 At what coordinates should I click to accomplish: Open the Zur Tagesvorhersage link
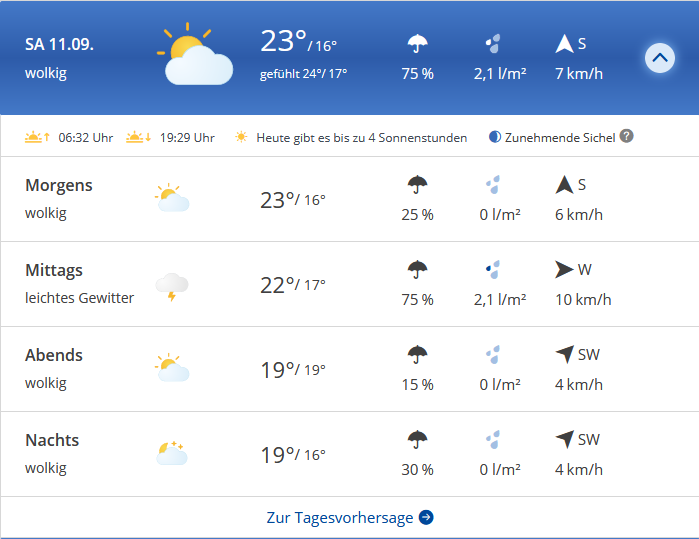point(340,517)
